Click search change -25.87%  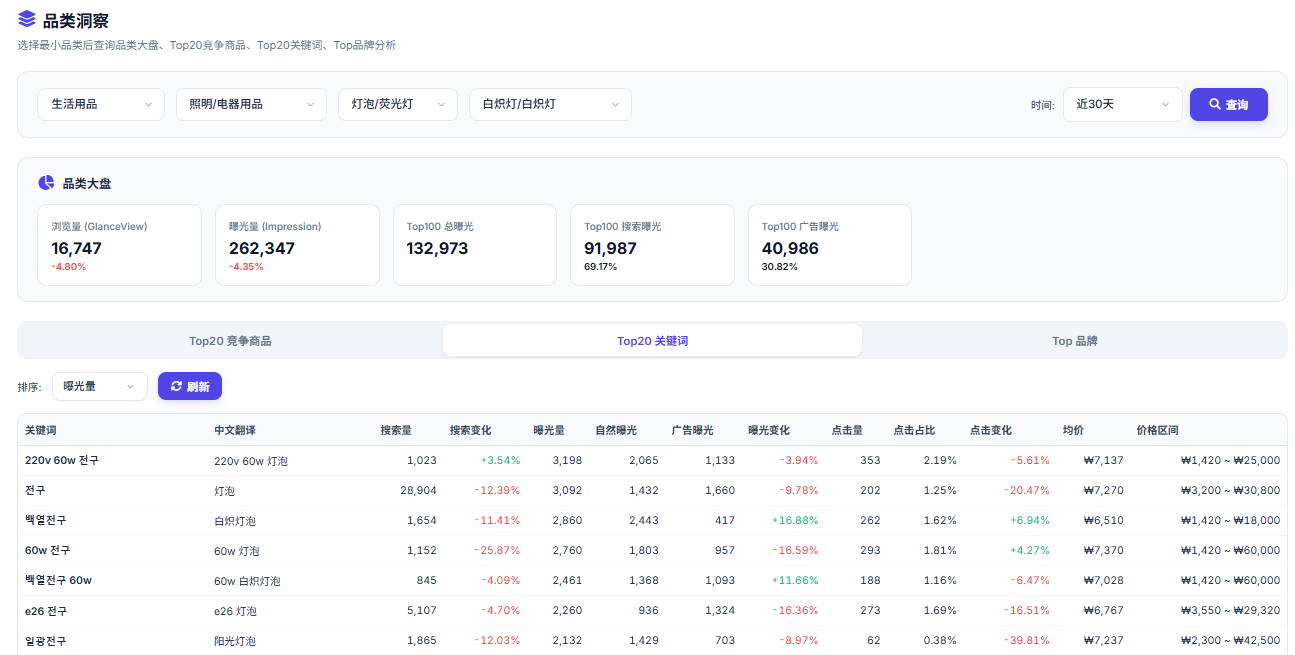[x=497, y=550]
